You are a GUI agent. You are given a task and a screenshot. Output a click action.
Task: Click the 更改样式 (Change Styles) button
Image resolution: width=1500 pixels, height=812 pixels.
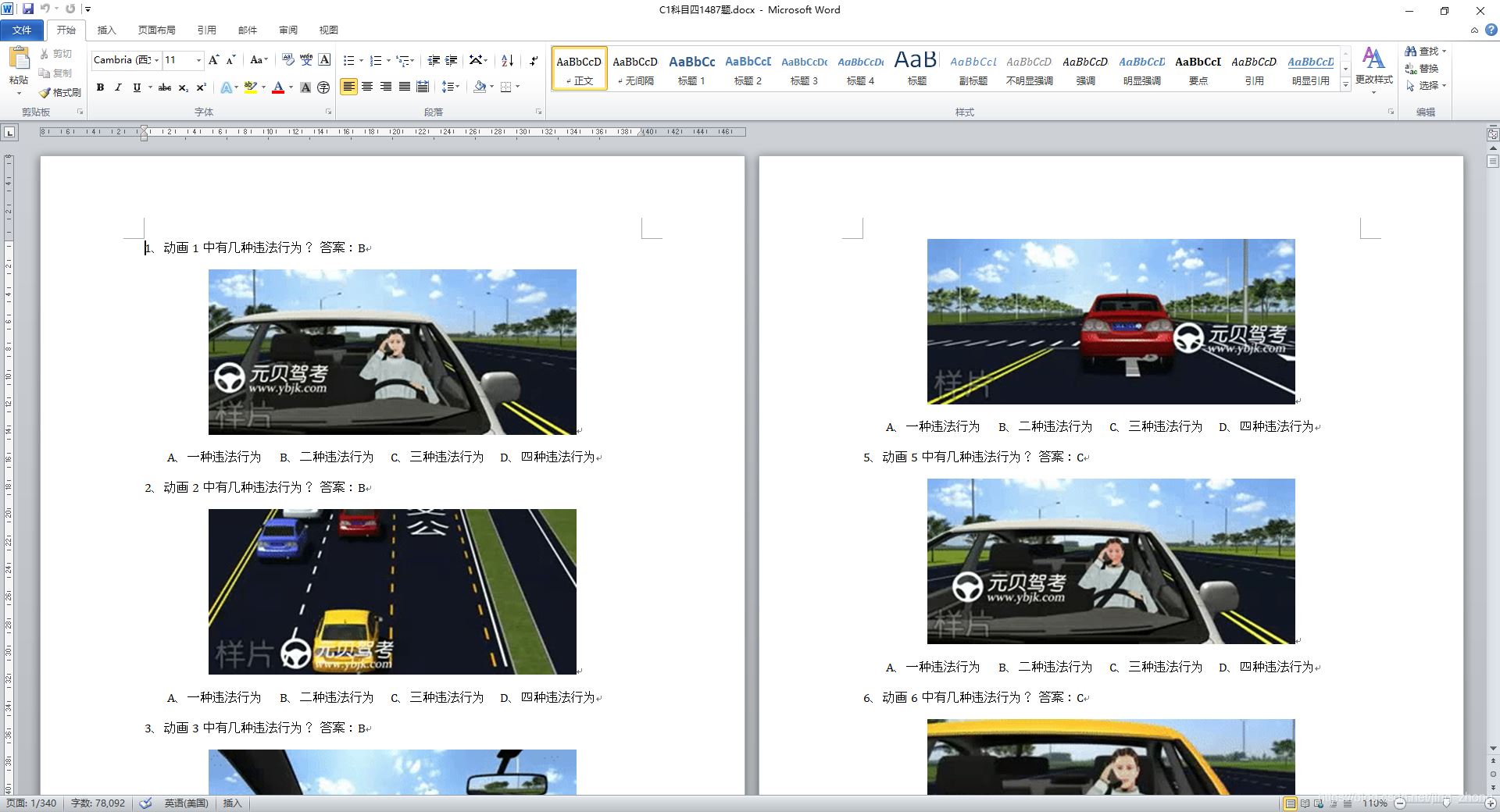[x=1373, y=66]
